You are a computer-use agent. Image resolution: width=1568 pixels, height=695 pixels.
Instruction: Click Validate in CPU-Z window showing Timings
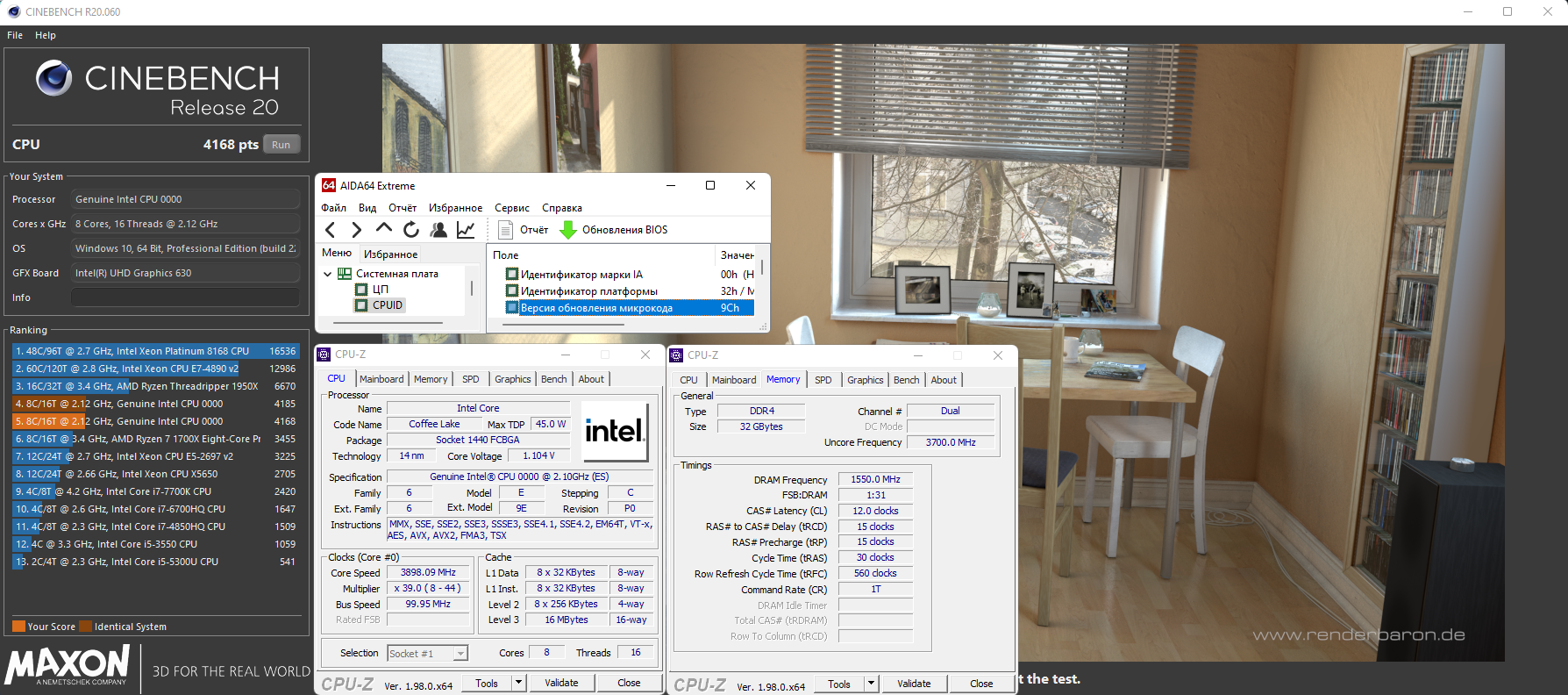tap(914, 684)
